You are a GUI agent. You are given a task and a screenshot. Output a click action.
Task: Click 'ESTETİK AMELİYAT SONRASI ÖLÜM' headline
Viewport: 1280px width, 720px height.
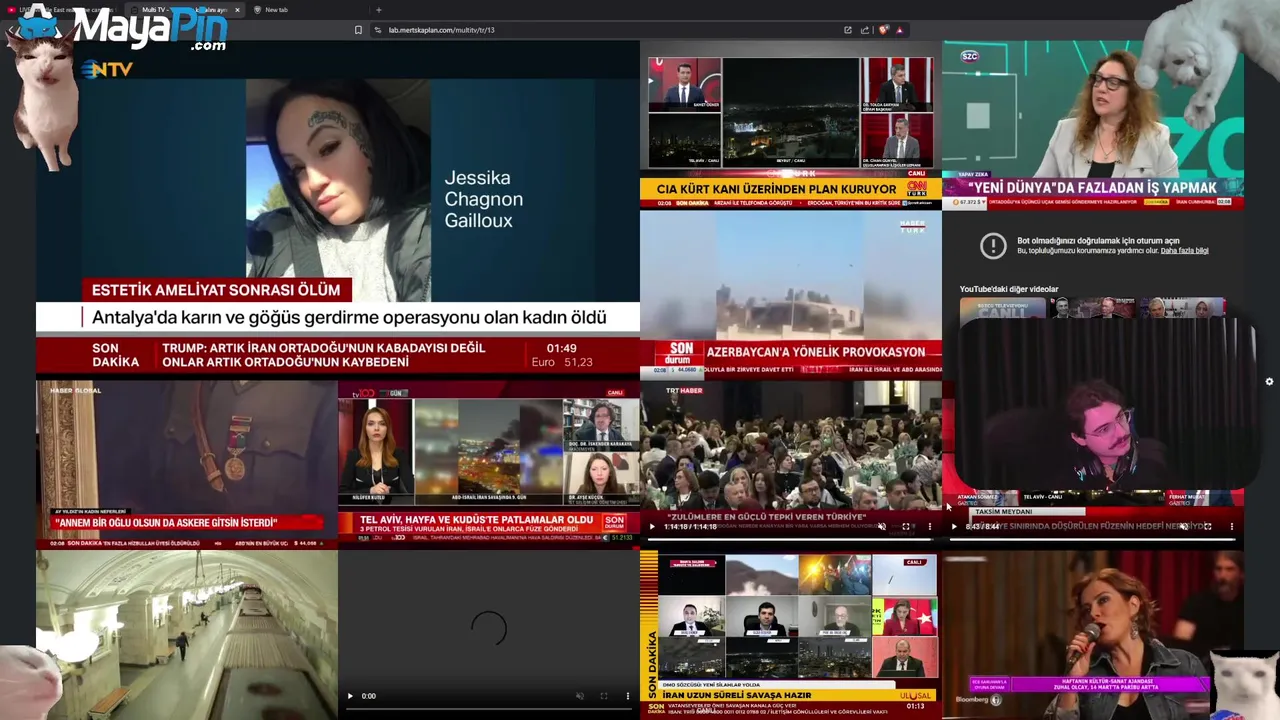[x=216, y=290]
